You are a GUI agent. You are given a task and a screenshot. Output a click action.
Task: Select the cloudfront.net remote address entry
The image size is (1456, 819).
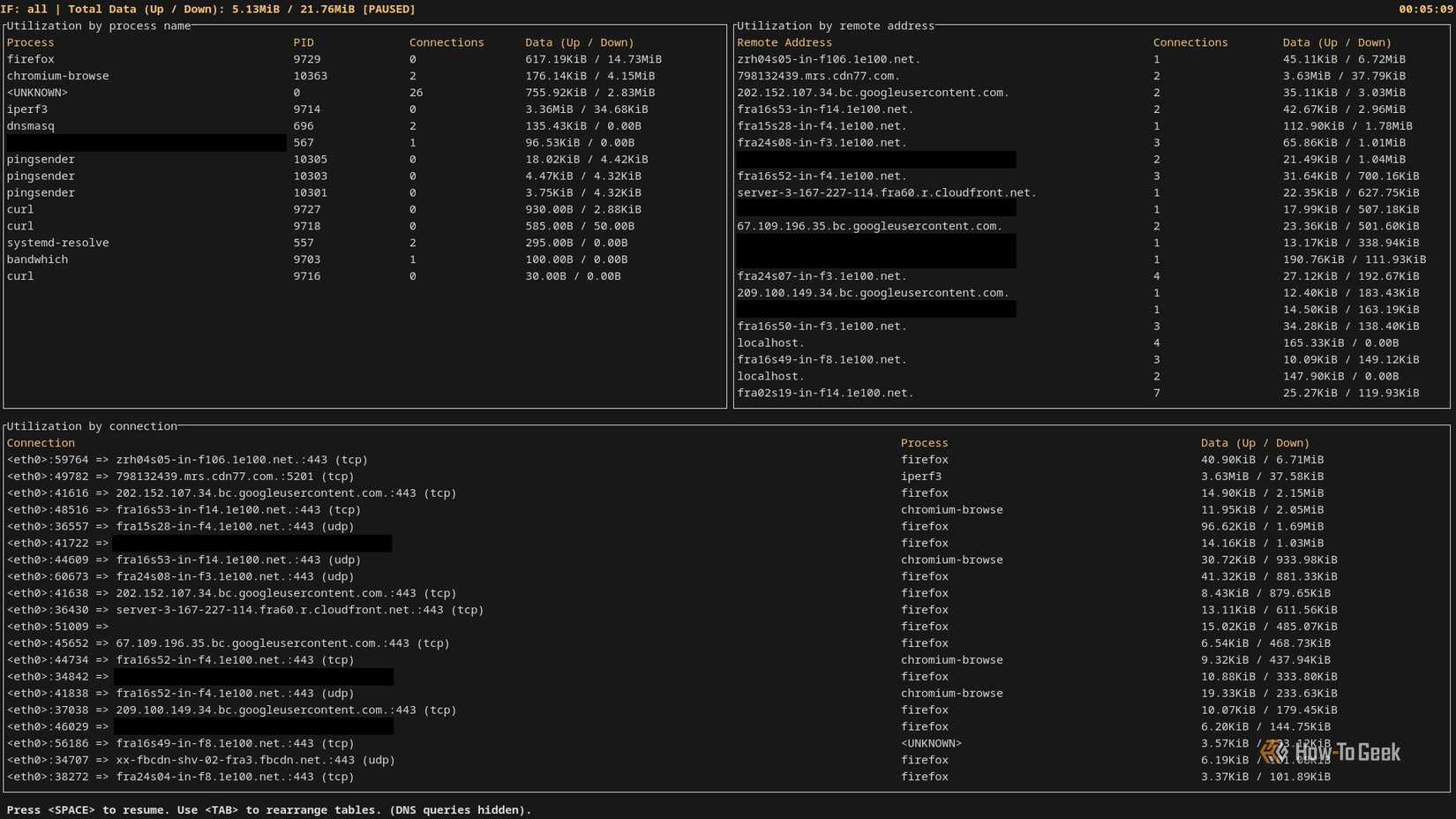[887, 192]
